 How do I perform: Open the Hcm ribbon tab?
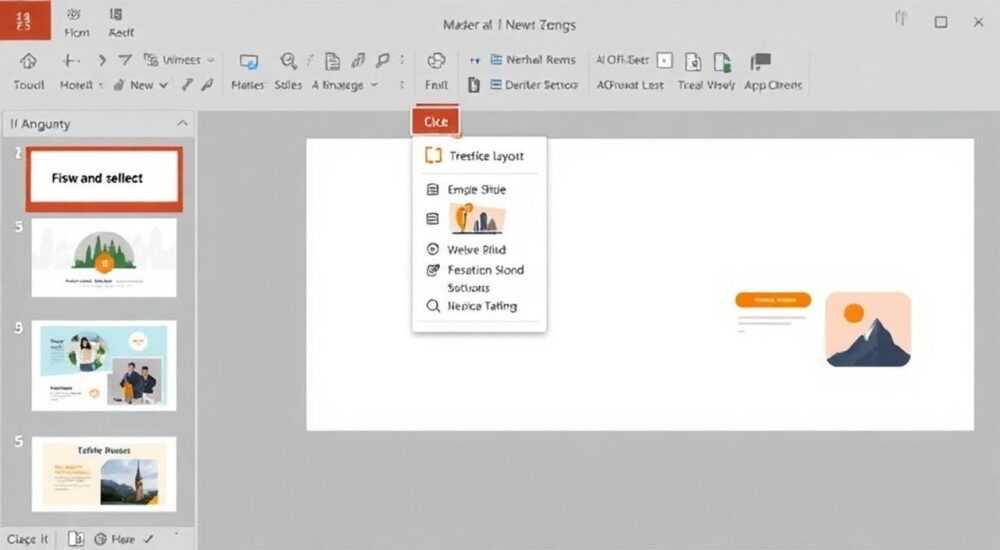point(76,23)
